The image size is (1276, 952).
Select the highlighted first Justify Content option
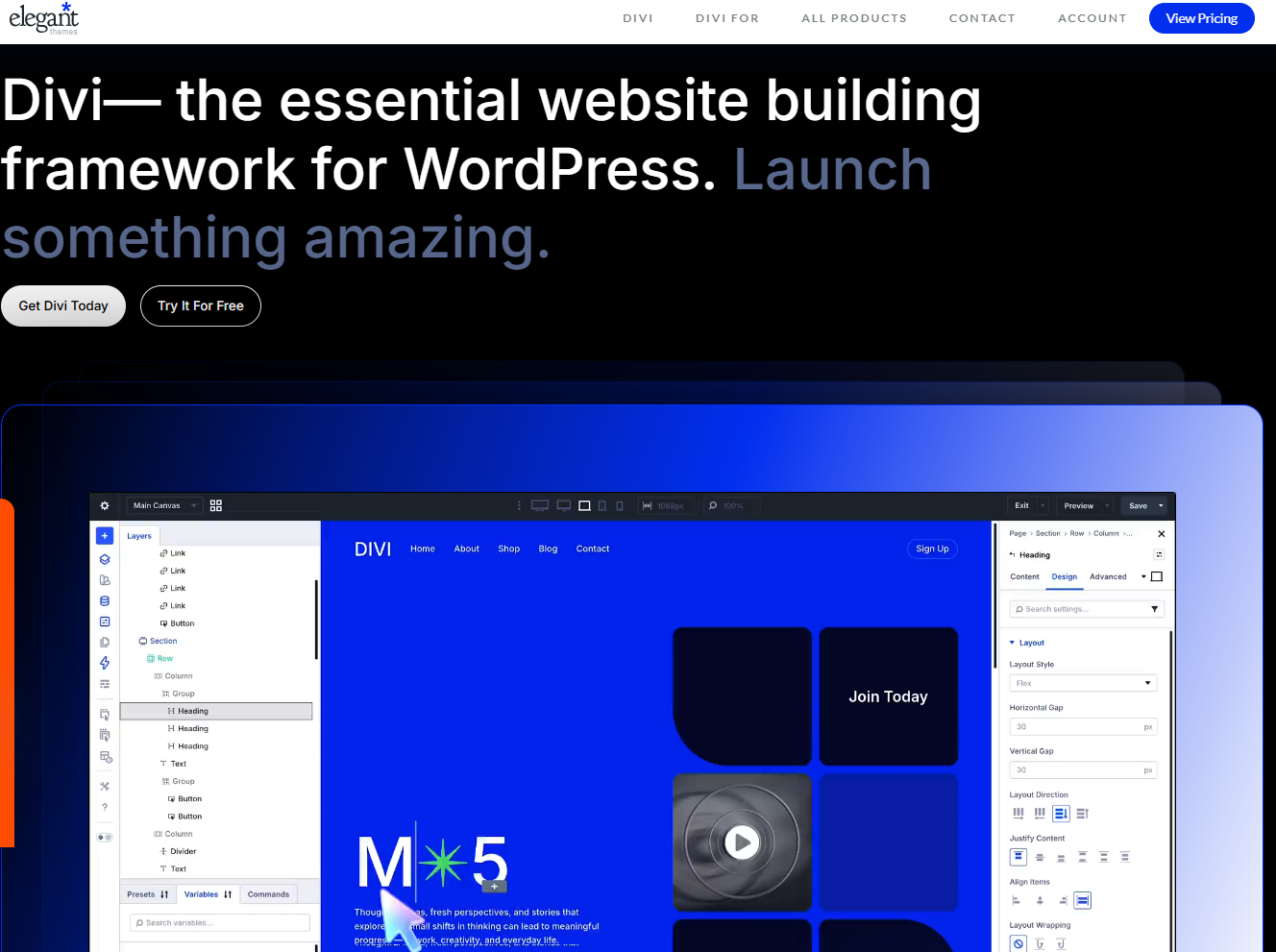tap(1018, 857)
